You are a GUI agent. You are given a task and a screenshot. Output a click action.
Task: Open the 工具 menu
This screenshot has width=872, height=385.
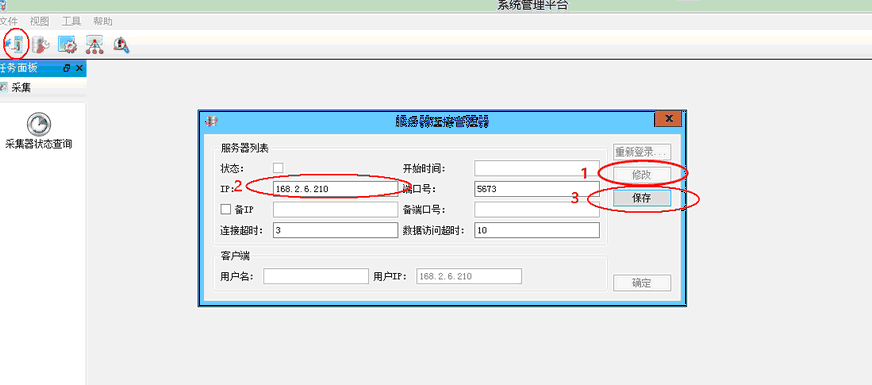click(x=71, y=21)
